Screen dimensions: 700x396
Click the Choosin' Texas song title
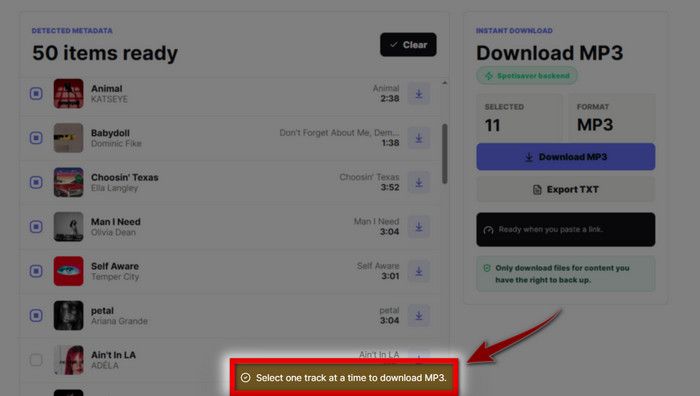point(125,177)
